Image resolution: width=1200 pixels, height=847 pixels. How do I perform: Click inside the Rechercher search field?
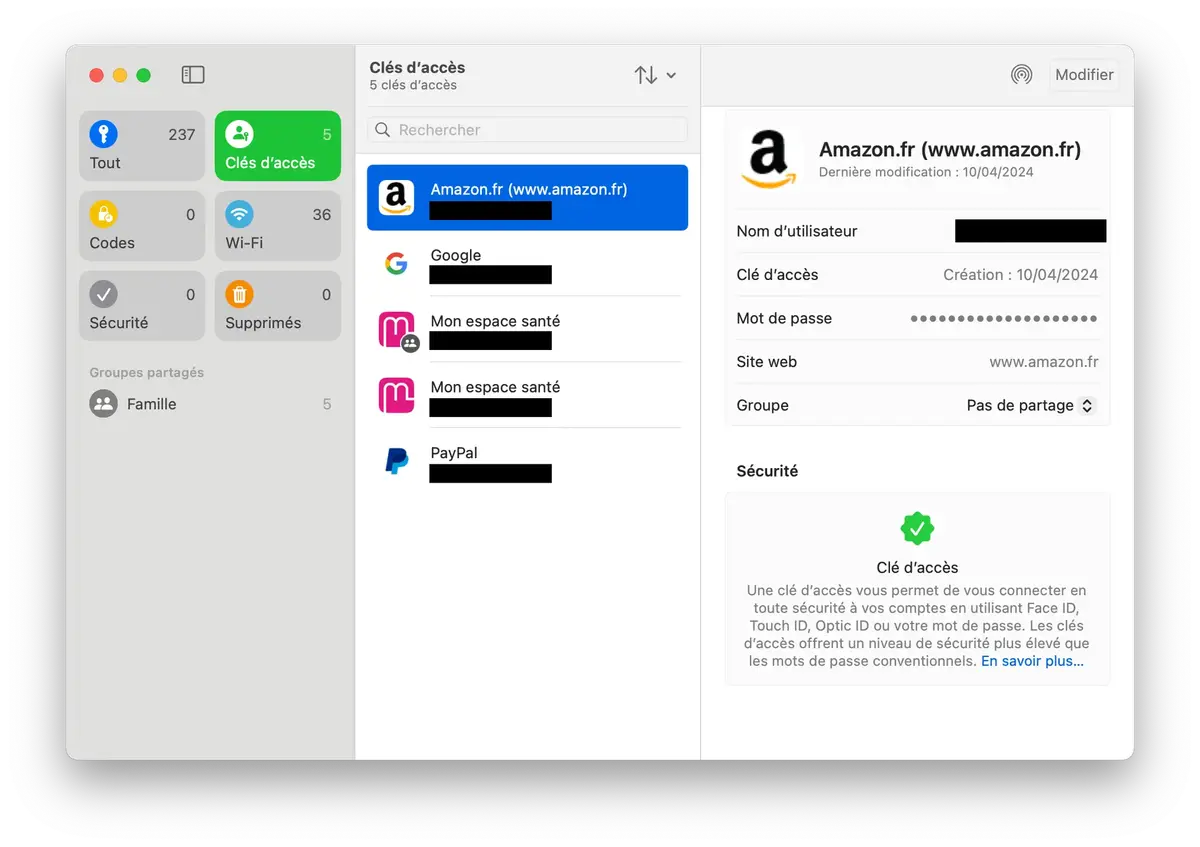click(527, 129)
